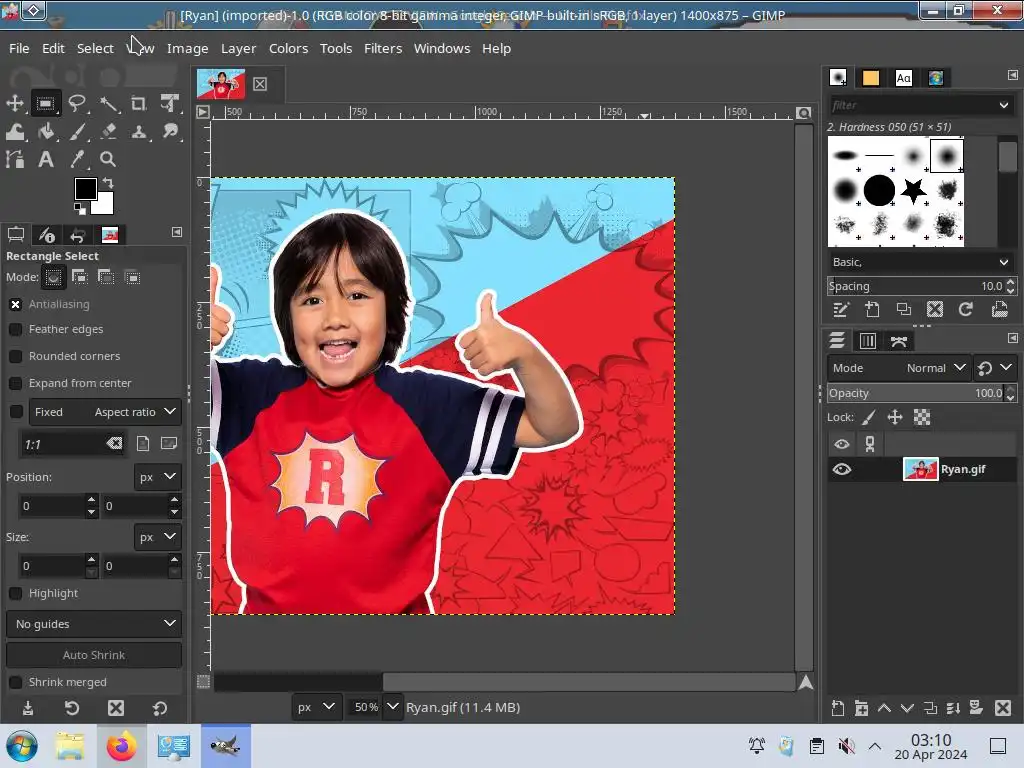Enable Shrink merged checkbox

point(16,682)
